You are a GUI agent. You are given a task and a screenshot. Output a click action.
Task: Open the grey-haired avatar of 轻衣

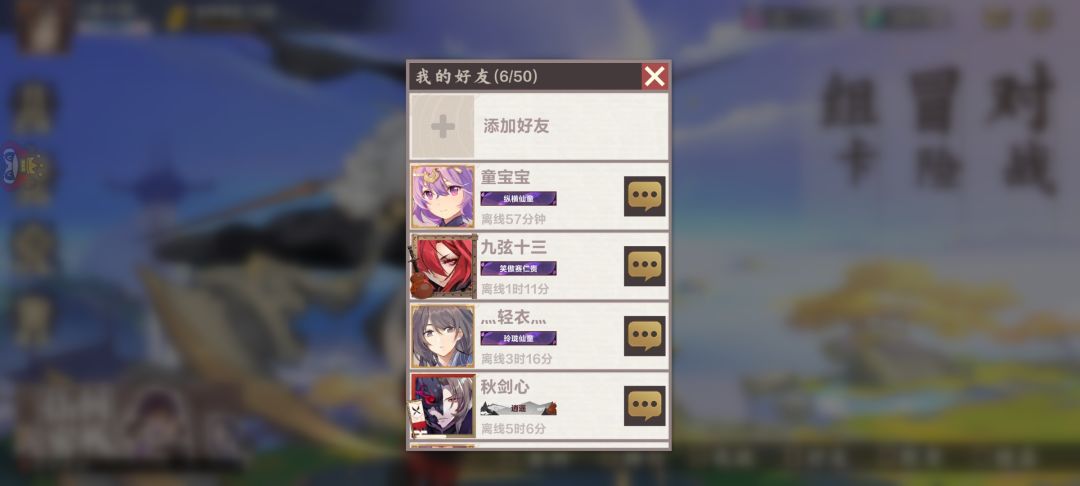(x=442, y=336)
